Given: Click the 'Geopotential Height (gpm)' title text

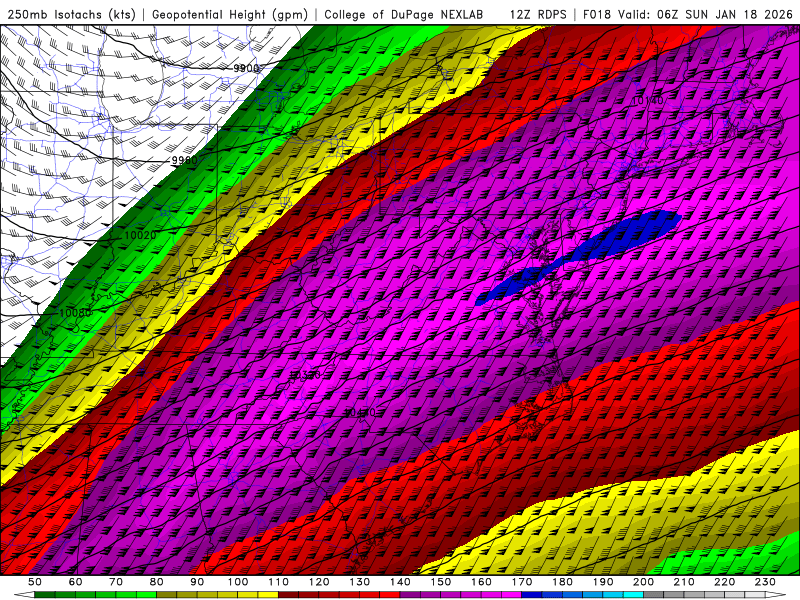Looking at the screenshot, I should [x=230, y=14].
